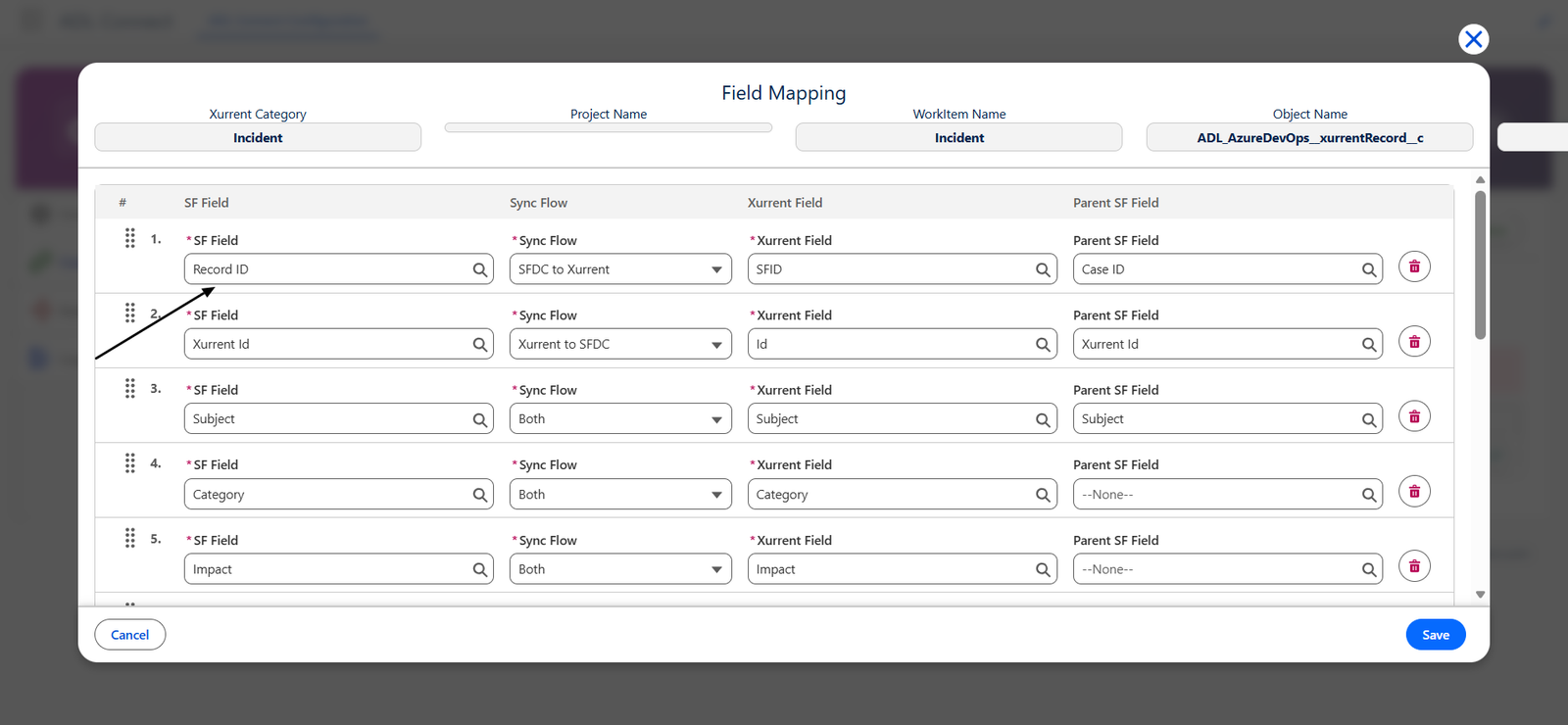The height and width of the screenshot is (725, 1568).
Task: Click search icon in Category Xurrent Field
Action: [x=1043, y=495]
